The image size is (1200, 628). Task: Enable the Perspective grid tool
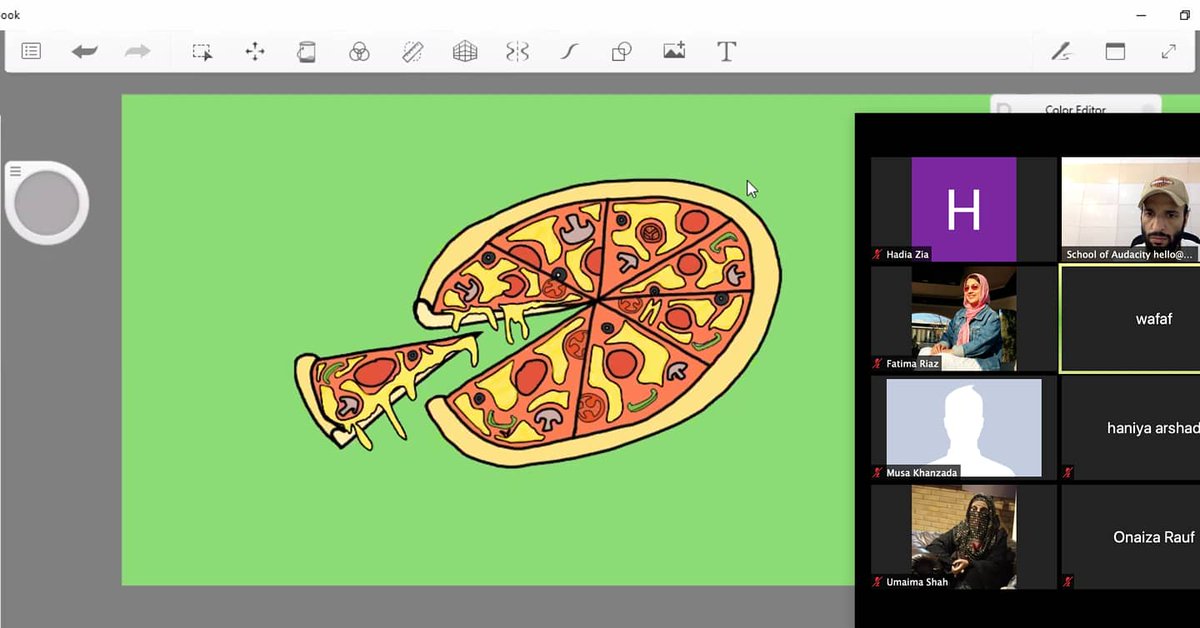(465, 52)
